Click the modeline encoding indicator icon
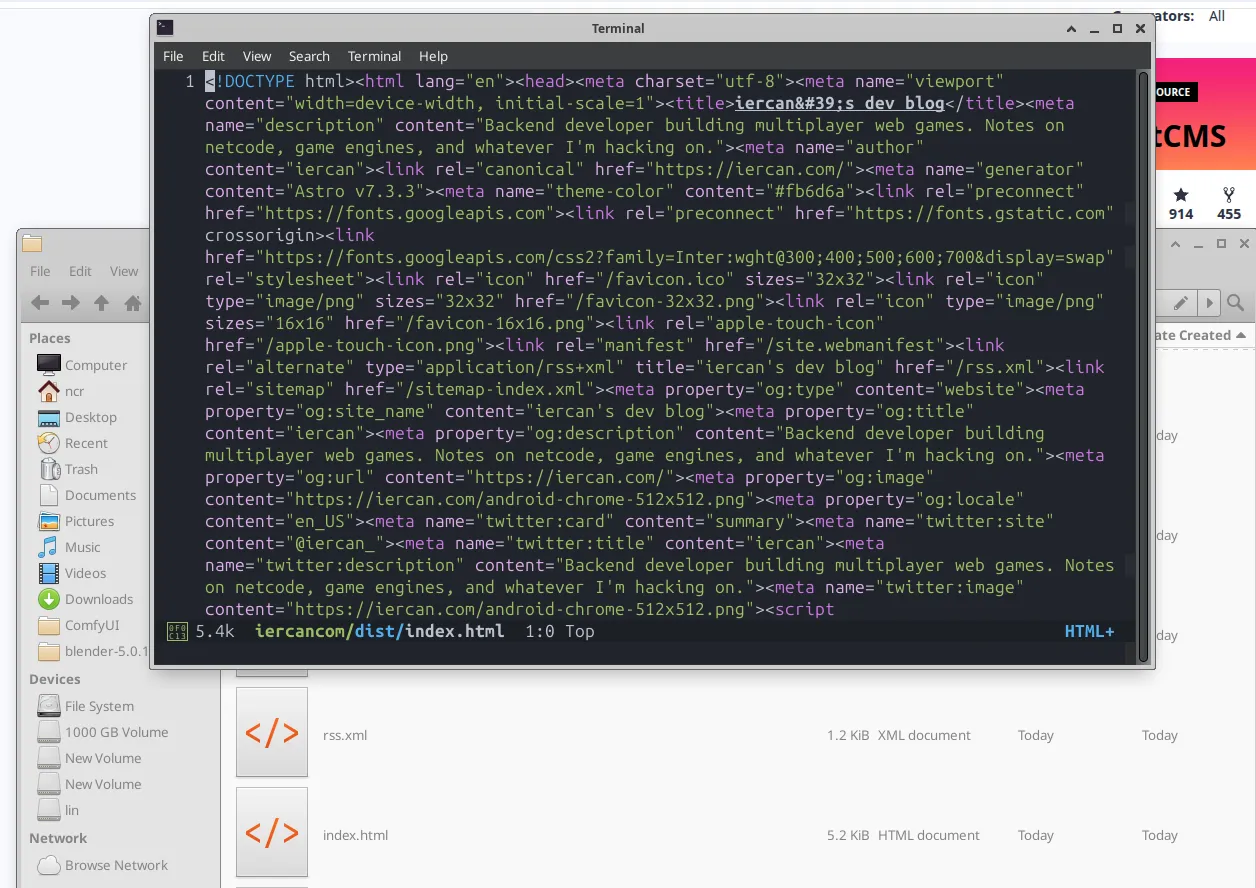 coord(177,632)
